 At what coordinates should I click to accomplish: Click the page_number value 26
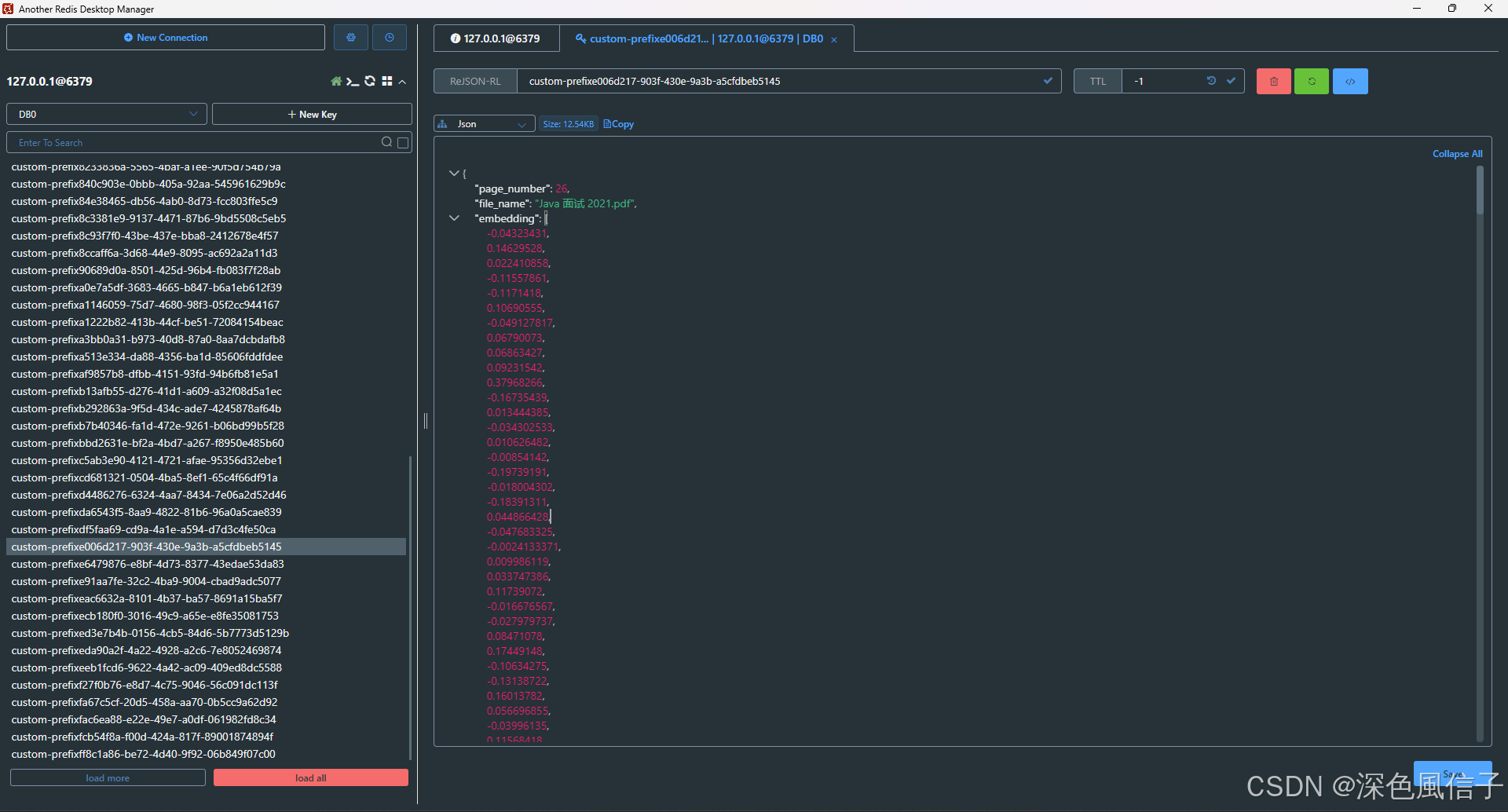561,188
